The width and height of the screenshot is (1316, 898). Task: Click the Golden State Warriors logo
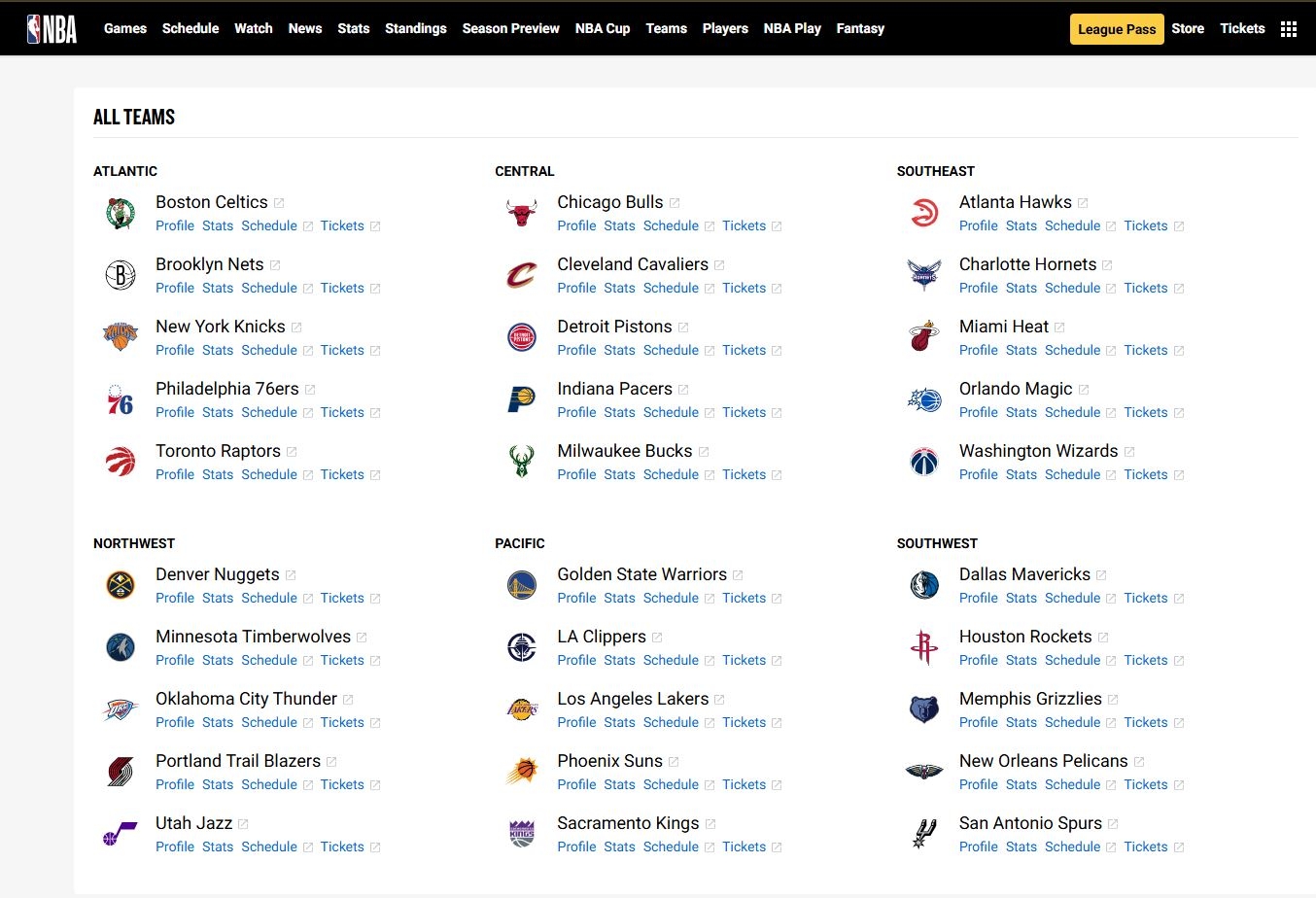(522, 585)
